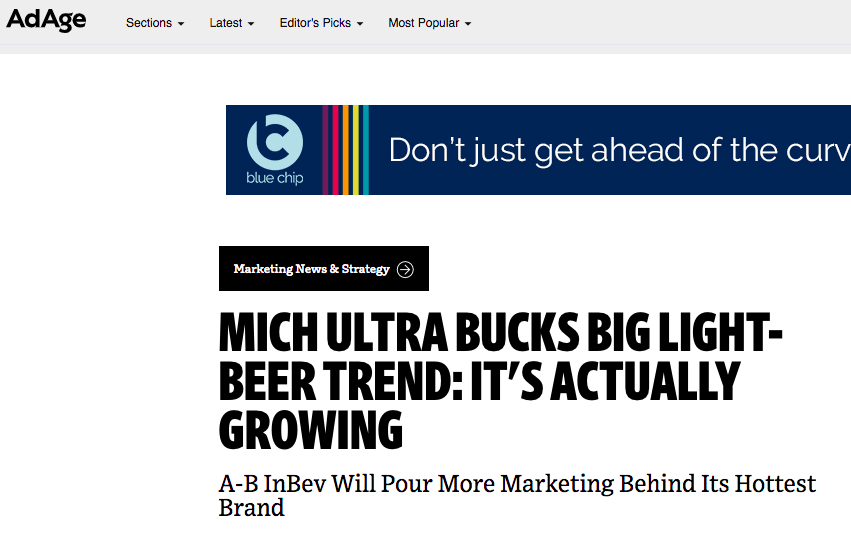The image size is (851, 538).
Task: Open the Marketing News & Strategy section
Action: click(323, 268)
